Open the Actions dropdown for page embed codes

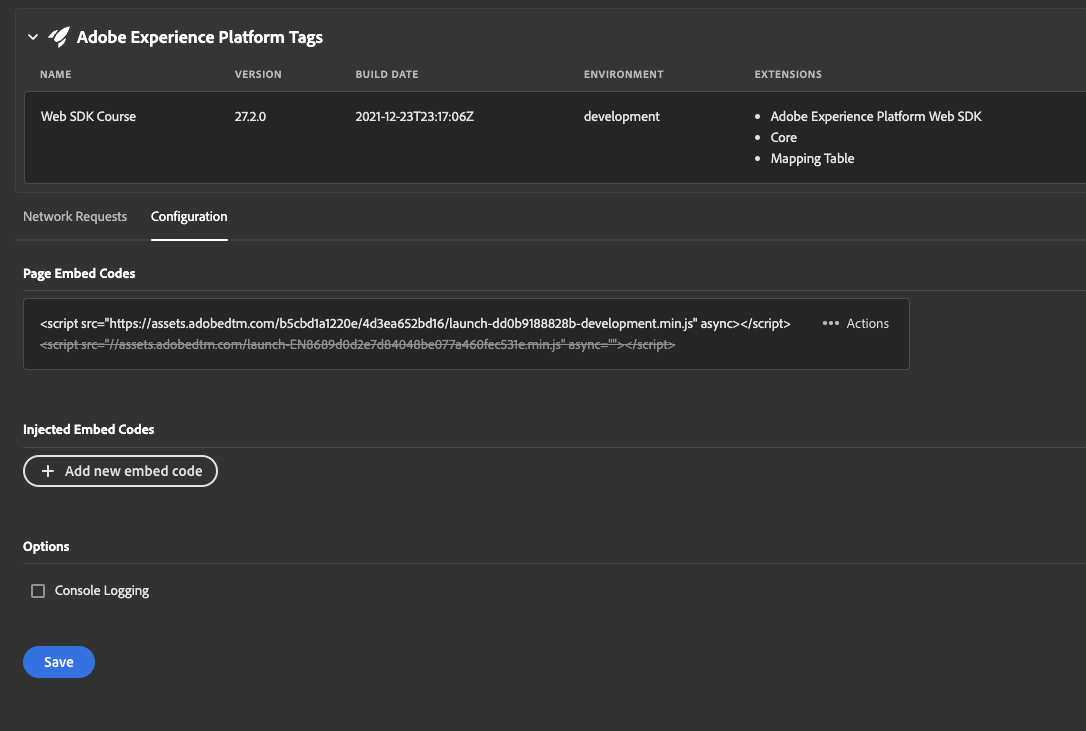click(855, 323)
